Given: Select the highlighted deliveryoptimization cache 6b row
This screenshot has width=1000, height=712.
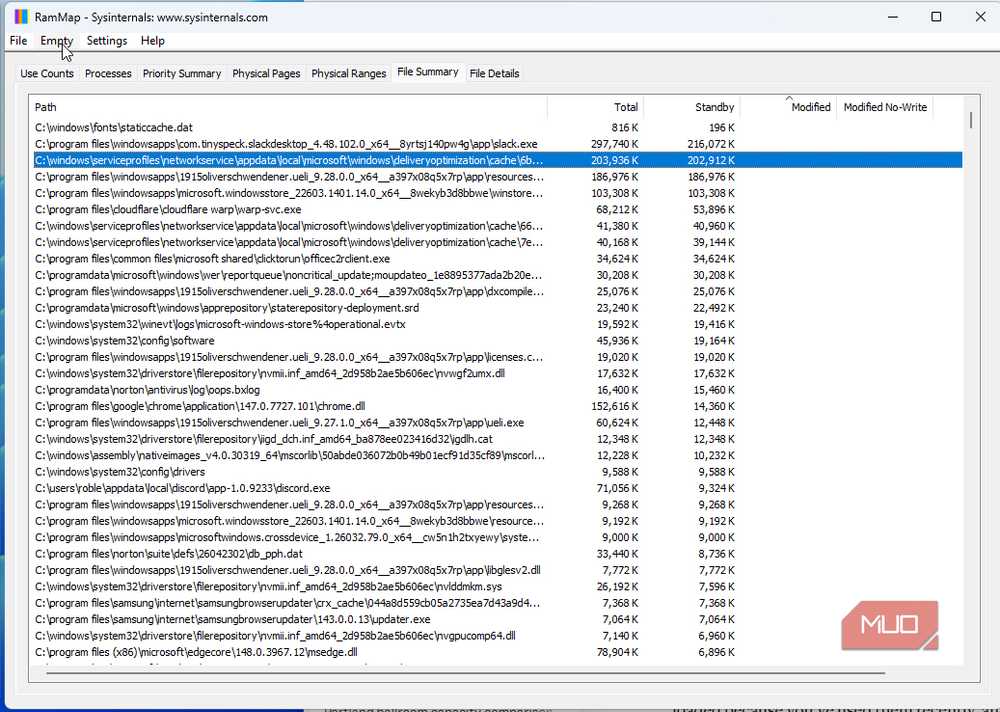Looking at the screenshot, I should pos(497,160).
